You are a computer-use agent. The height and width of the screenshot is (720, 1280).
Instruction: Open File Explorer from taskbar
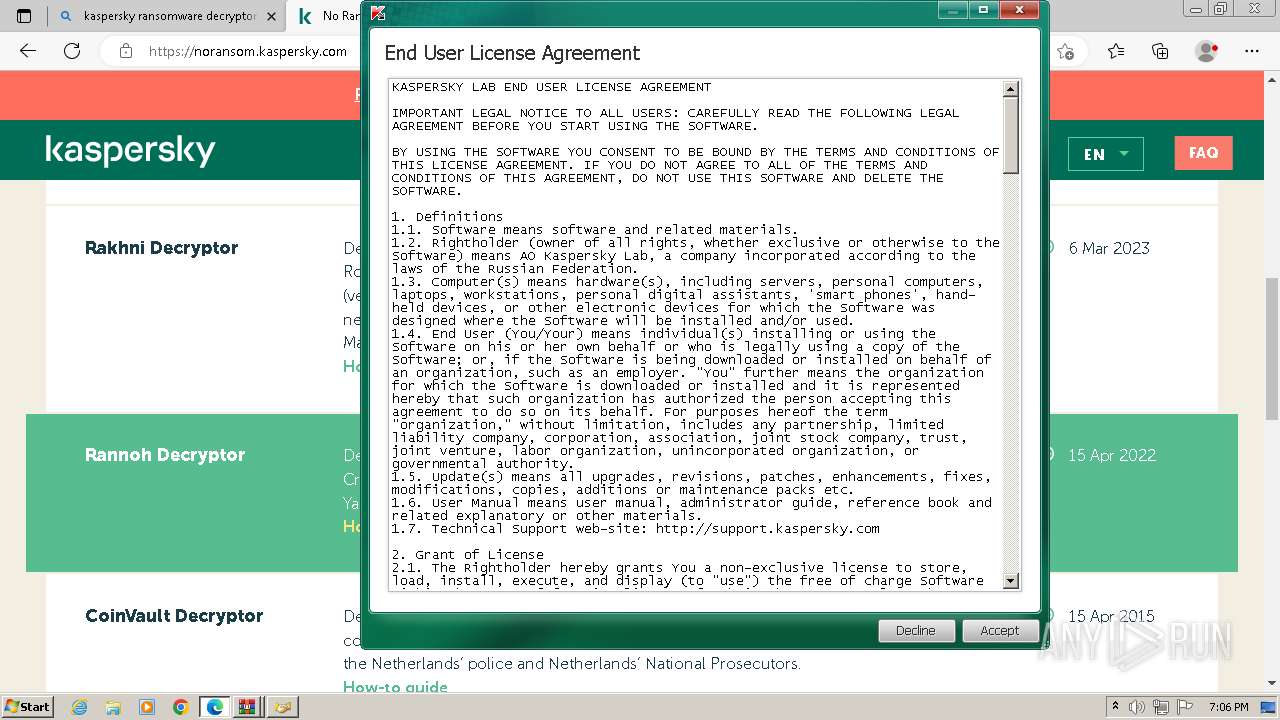click(x=113, y=707)
